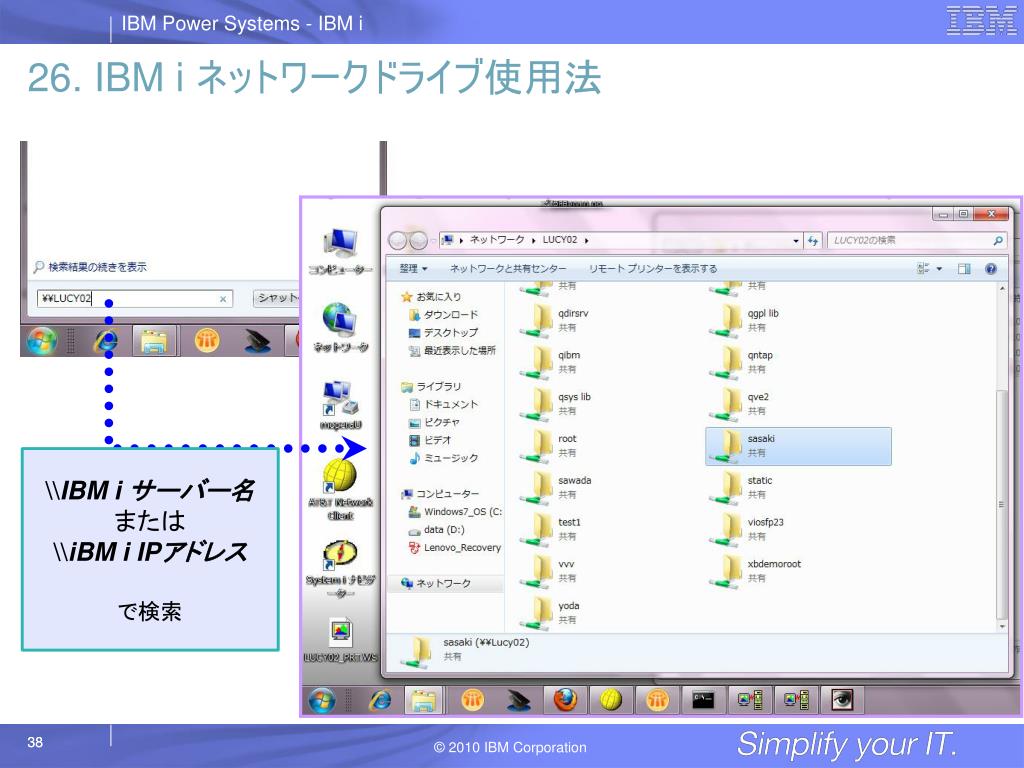Open the System i ナビゲーター desktop icon
The height and width of the screenshot is (768, 1024).
coord(340,569)
